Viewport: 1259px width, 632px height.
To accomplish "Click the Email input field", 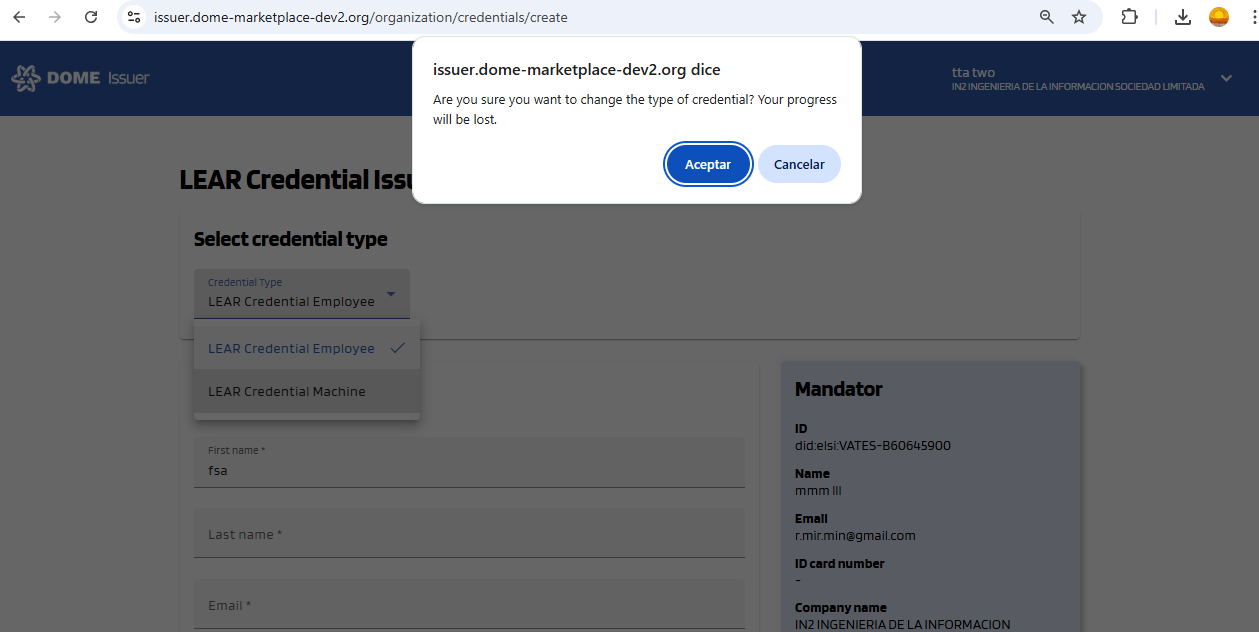I will 469,605.
